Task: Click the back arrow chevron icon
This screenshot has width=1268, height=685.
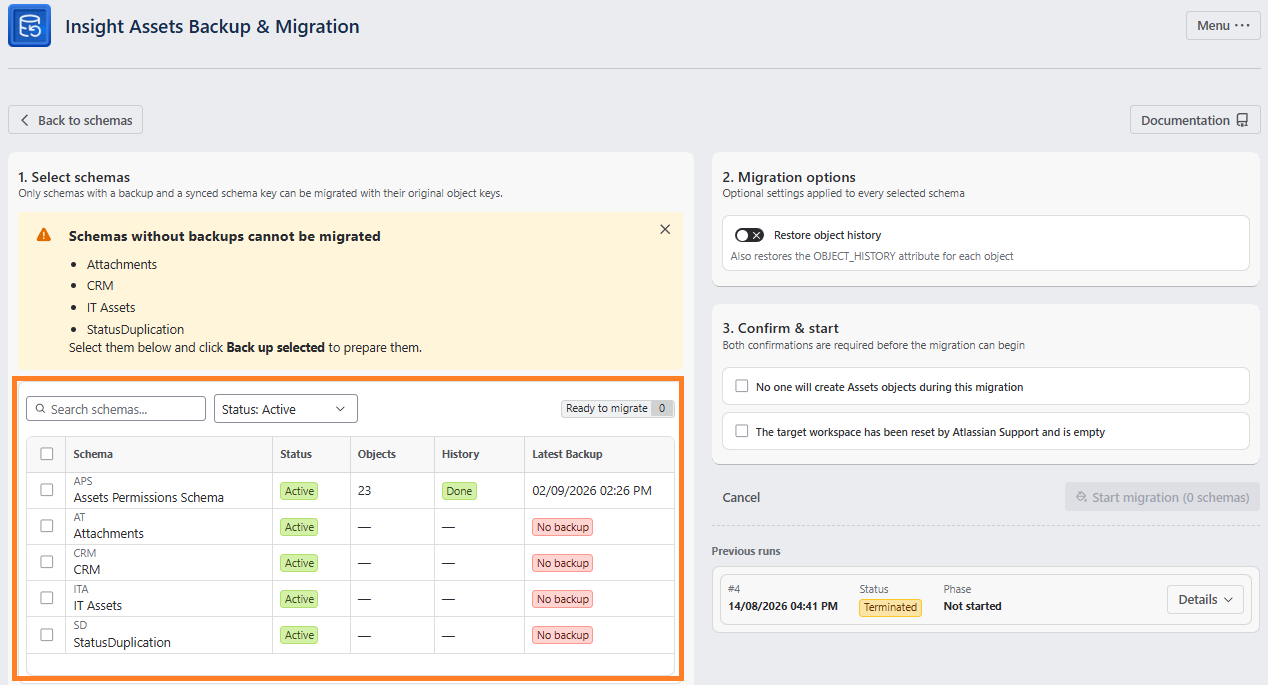Action: tap(25, 120)
